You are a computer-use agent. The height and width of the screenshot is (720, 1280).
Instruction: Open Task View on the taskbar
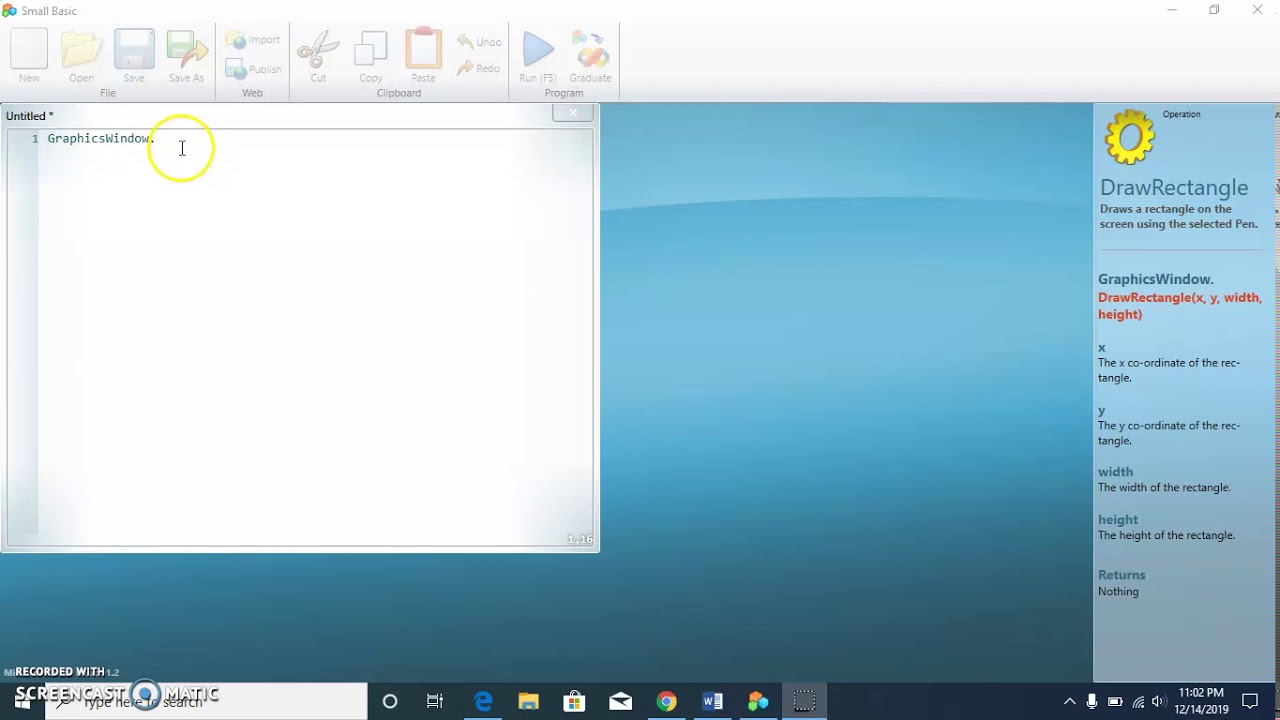pos(435,702)
